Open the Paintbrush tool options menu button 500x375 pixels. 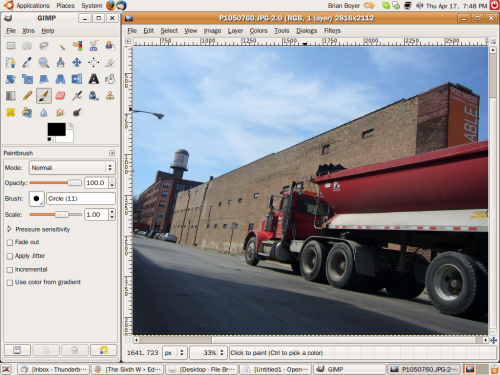(x=112, y=153)
